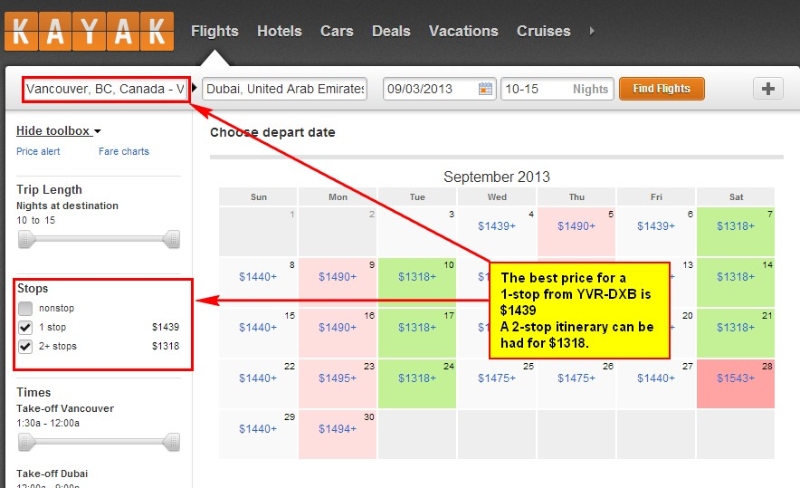Open the Fare charts link
Image resolution: width=800 pixels, height=488 pixels.
[x=123, y=152]
